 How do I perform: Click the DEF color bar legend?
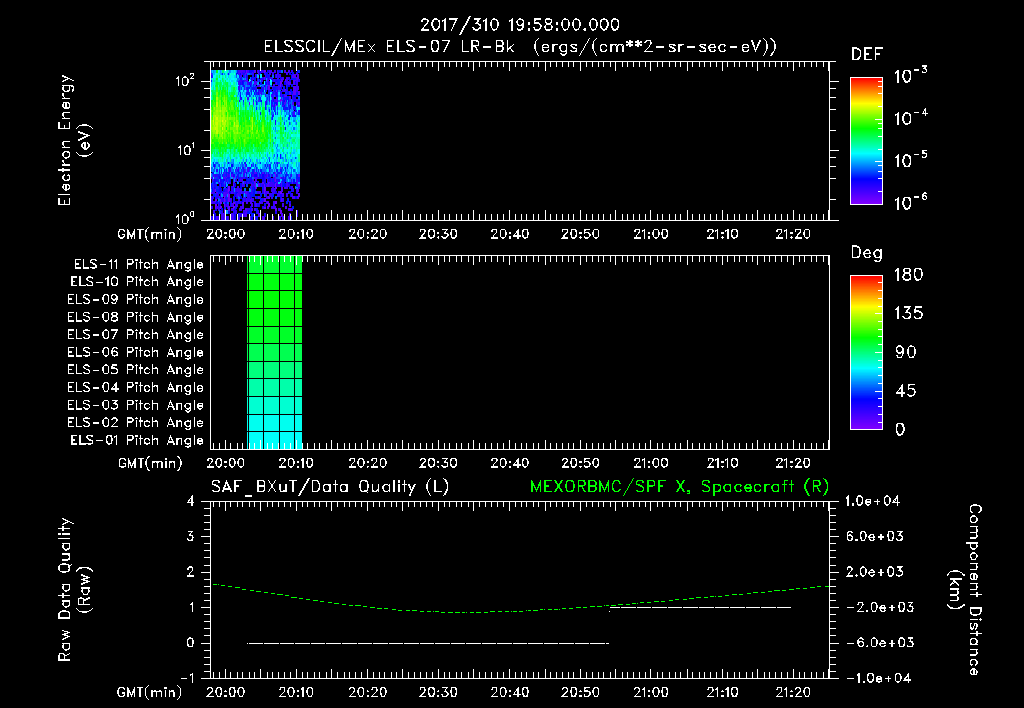click(866, 140)
